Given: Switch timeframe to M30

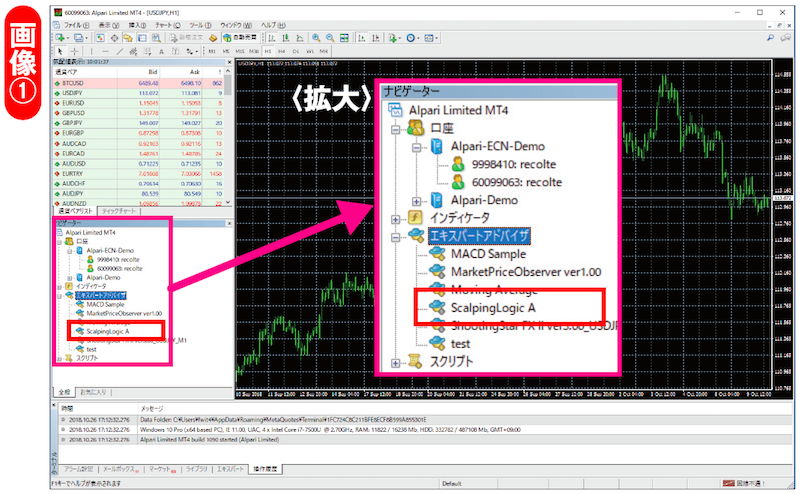Looking at the screenshot, I should 254,51.
